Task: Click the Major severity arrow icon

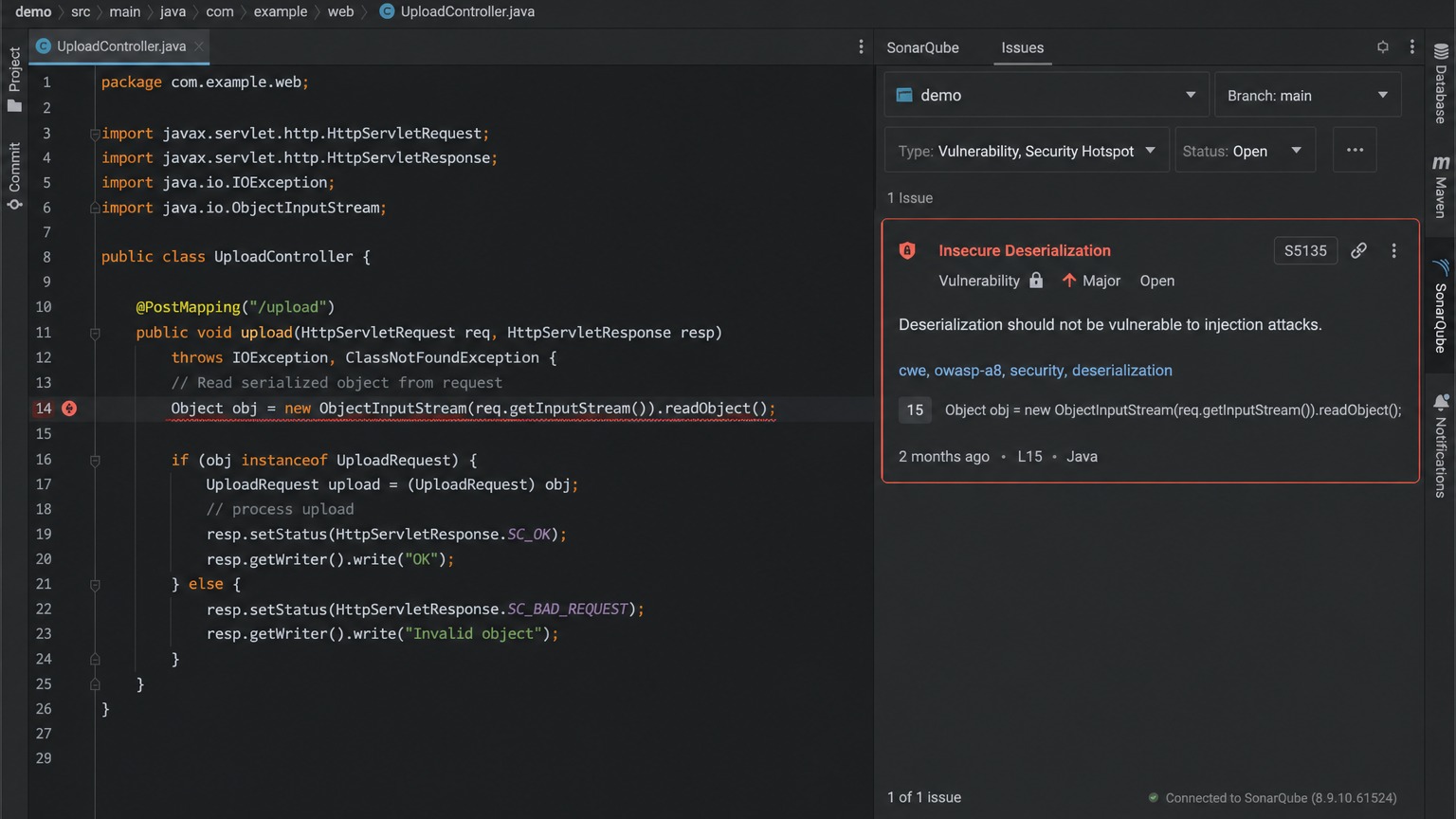Action: tap(1069, 280)
